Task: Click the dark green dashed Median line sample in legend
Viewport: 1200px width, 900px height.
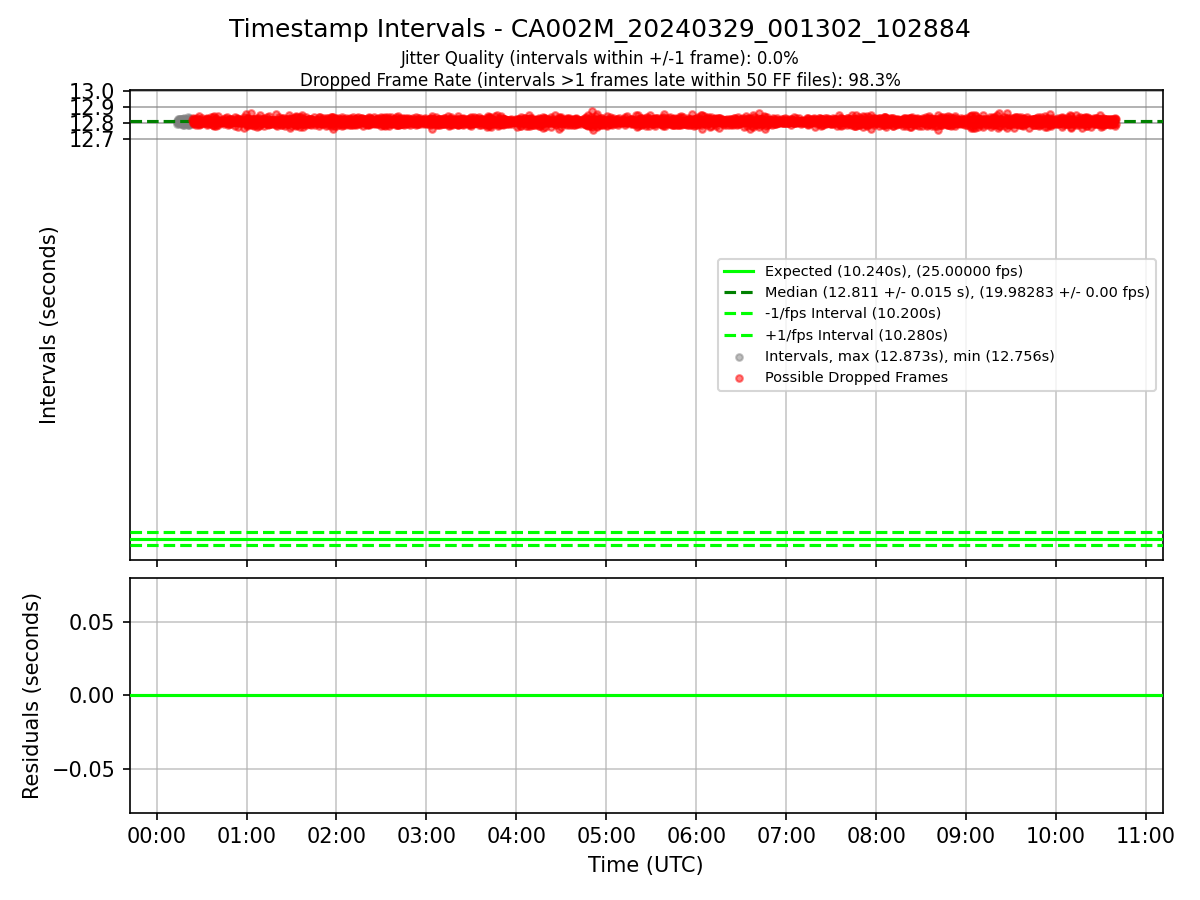Action: (739, 292)
